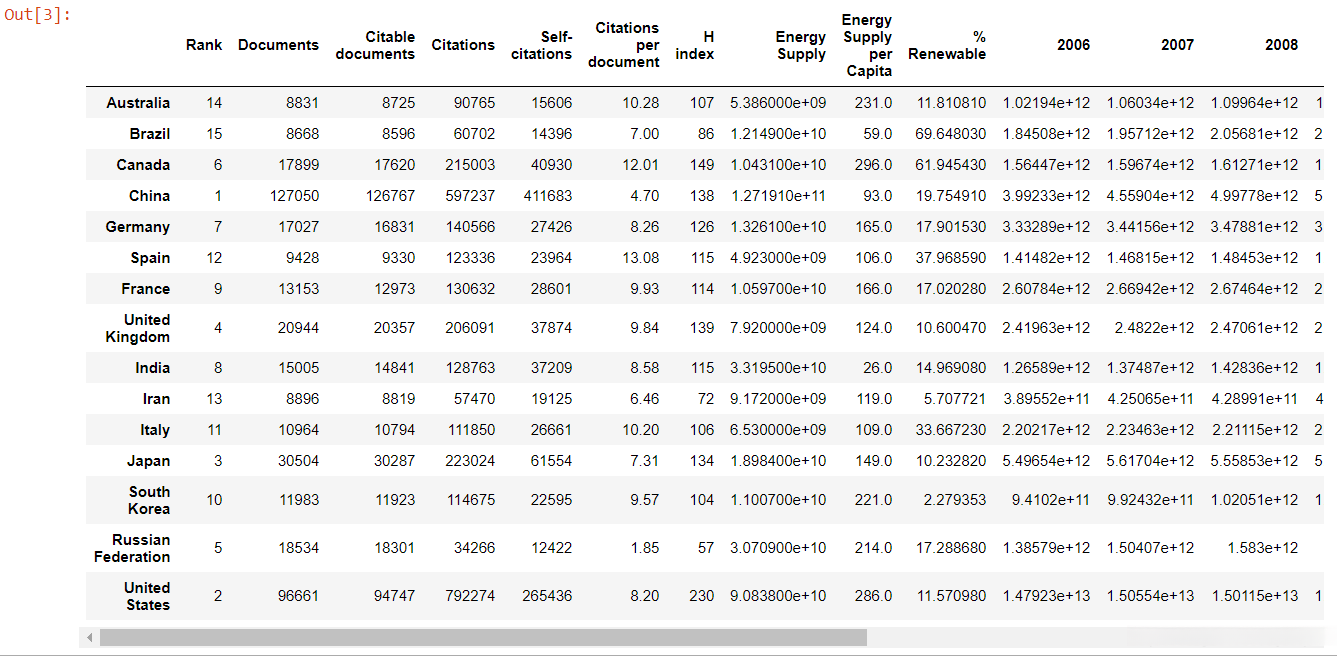Click the Rank column header
Viewport: 1337px width, 656px height.
[204, 45]
